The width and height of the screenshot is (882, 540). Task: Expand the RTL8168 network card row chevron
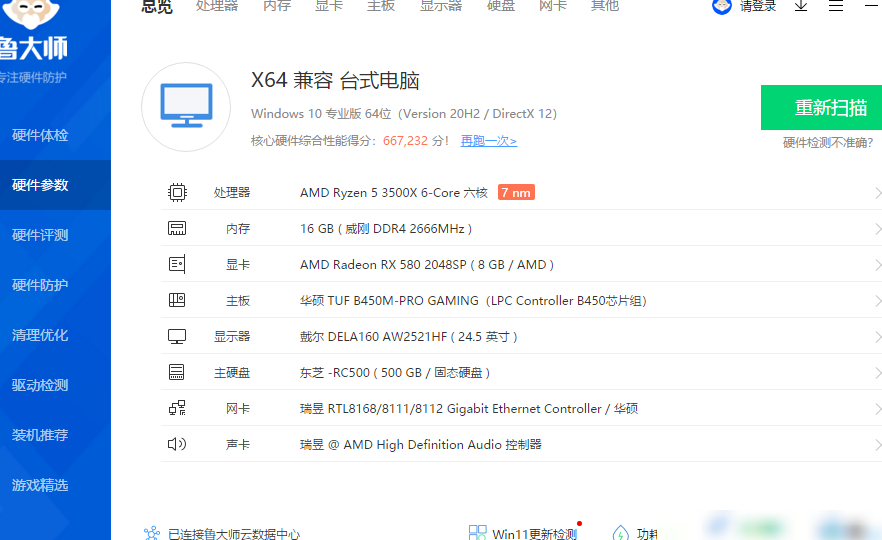click(x=878, y=409)
